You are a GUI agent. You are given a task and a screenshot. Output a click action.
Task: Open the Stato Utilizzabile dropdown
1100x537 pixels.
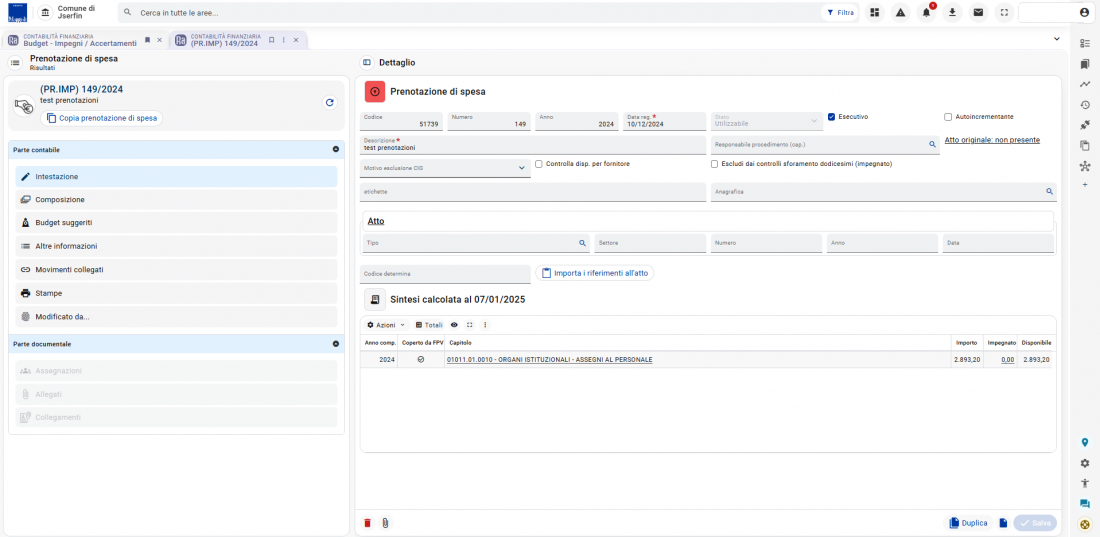[765, 121]
